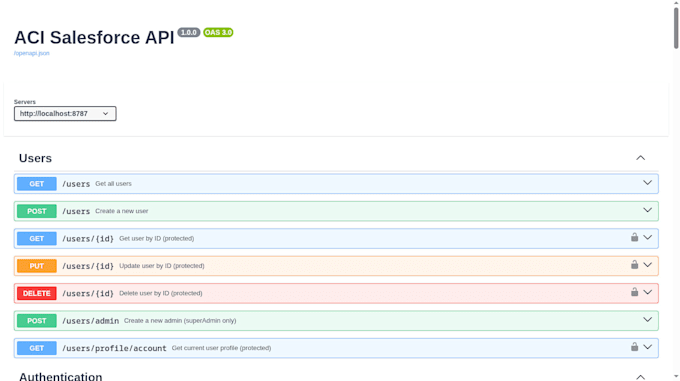Expand chevron on POST /users/admin row
The image size is (680, 381).
point(647,320)
